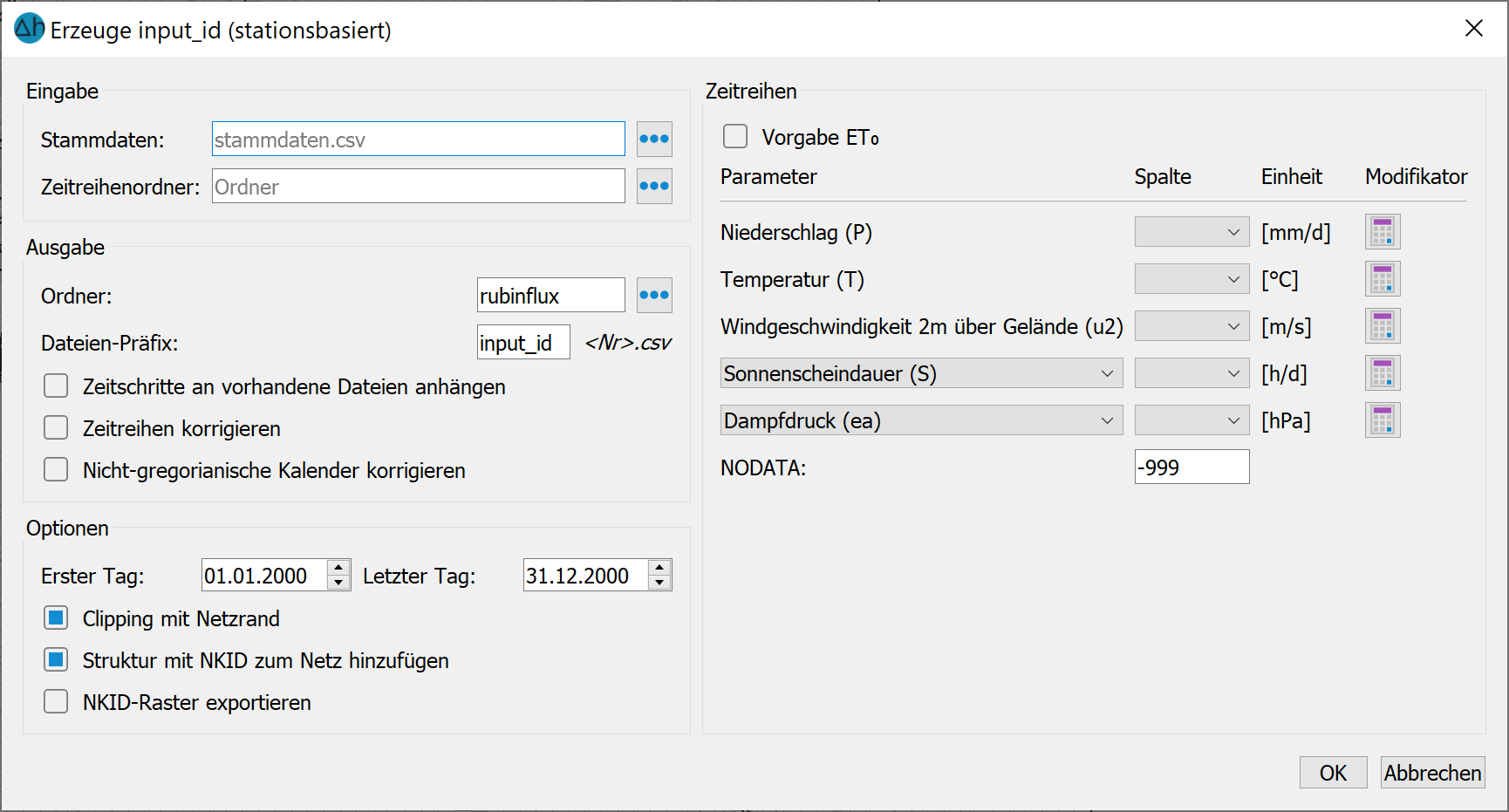Open the Spalte dropdown for Temperatur
Viewport: 1509px width, 812px height.
point(1191,279)
